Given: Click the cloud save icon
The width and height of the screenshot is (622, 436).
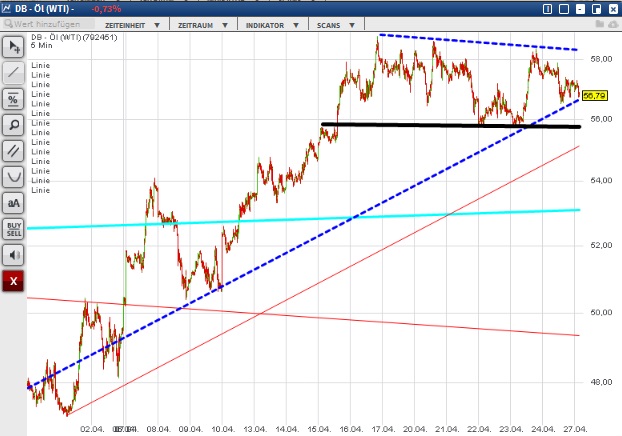Looking at the screenshot, I should (x=613, y=24).
